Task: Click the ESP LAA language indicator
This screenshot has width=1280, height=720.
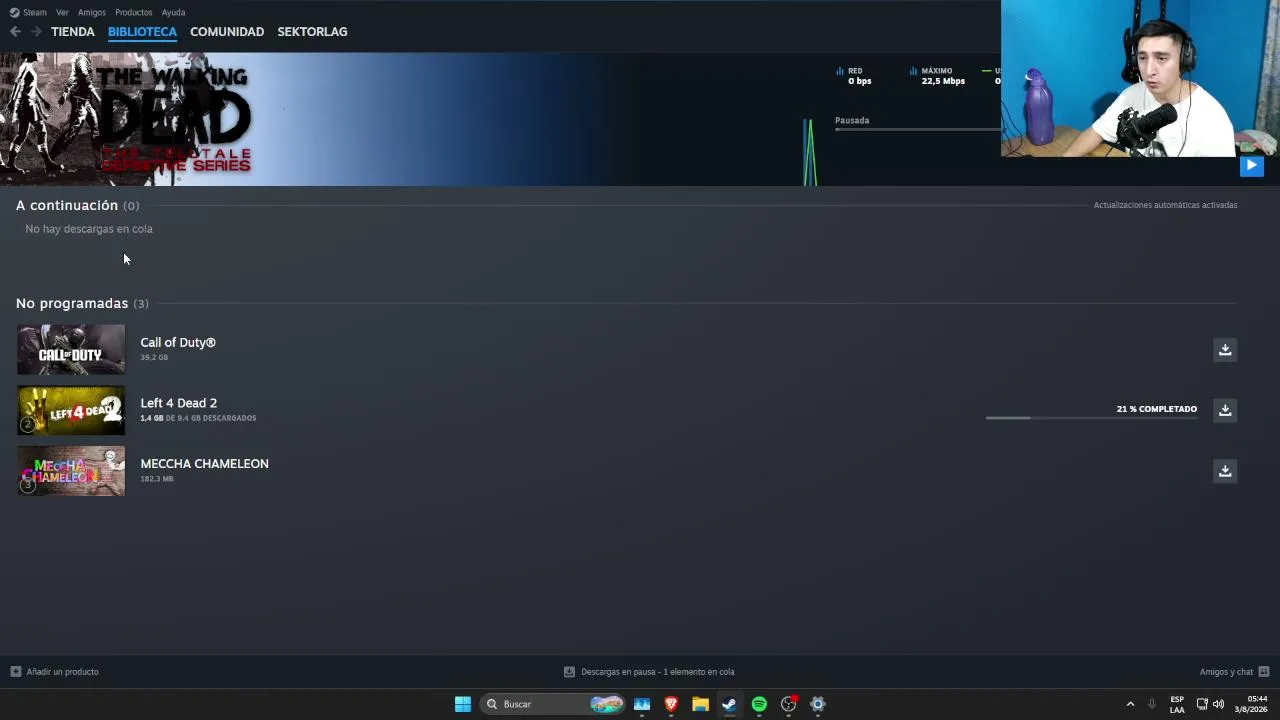Action: [x=1177, y=704]
